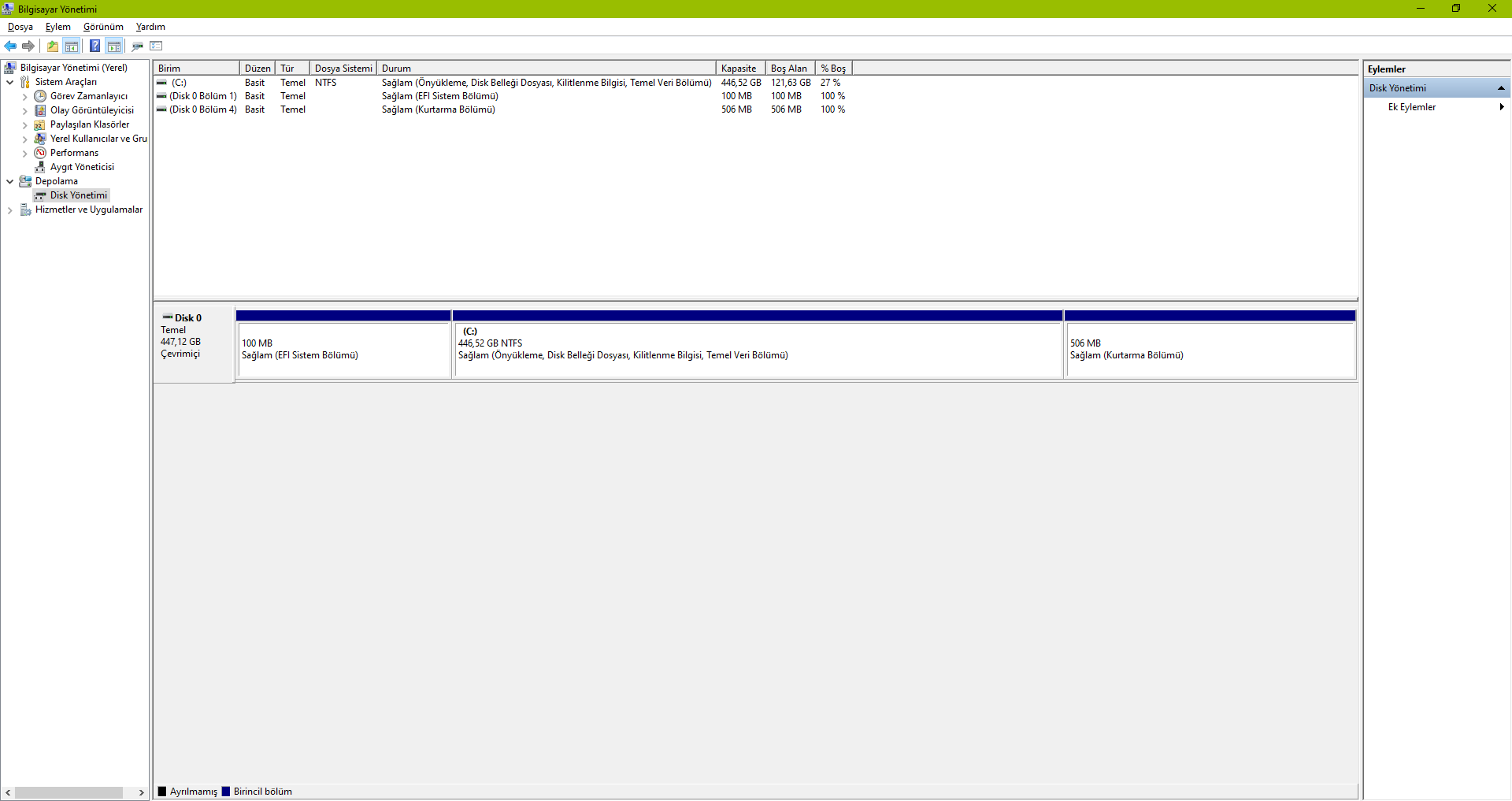The height and width of the screenshot is (801, 1512).
Task: Click the tree pane scroll left arrow
Action: pos(8,792)
